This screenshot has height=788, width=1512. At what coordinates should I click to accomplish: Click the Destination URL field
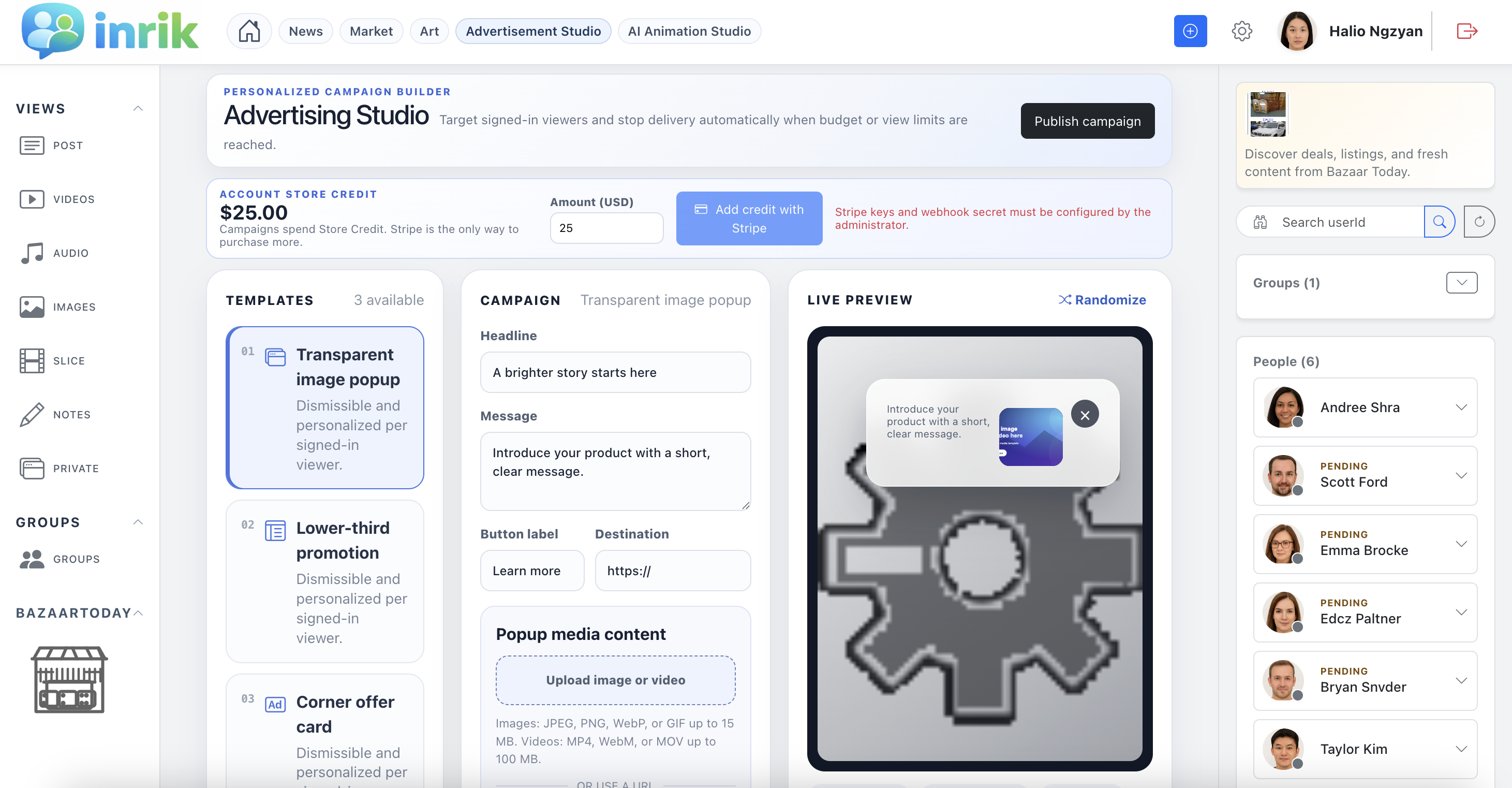pos(672,570)
